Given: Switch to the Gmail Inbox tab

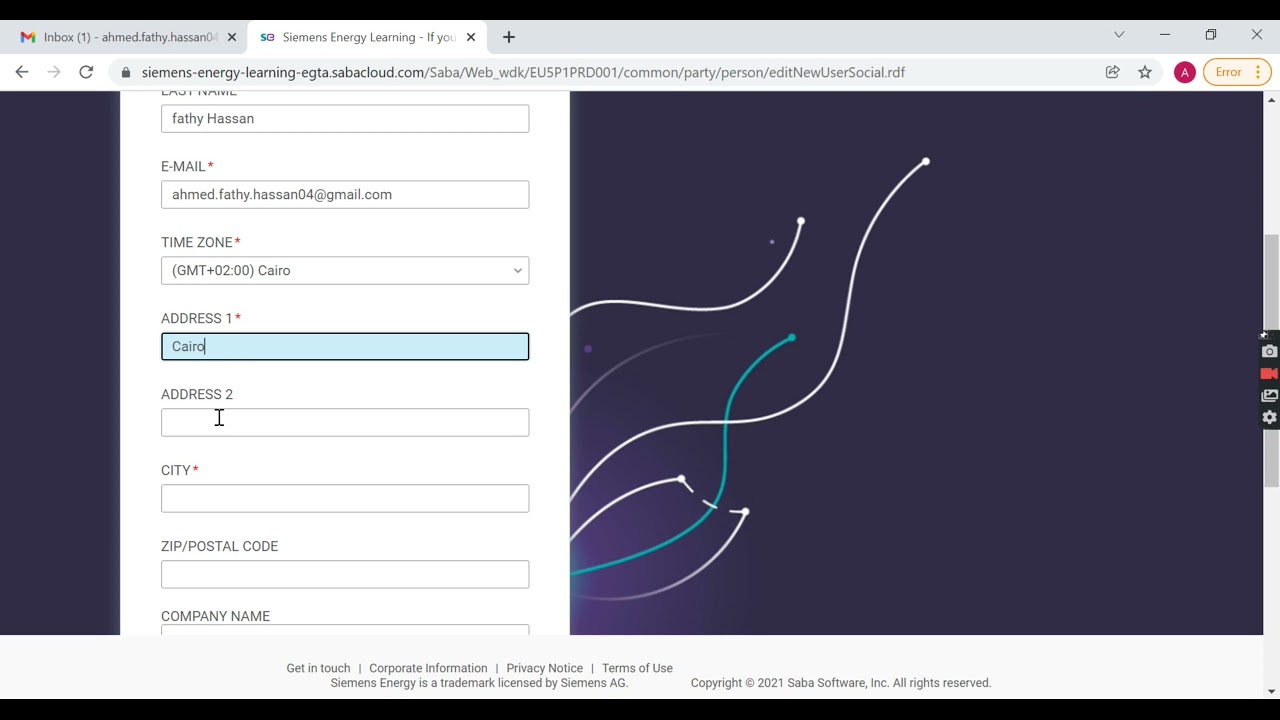Looking at the screenshot, I should click(128, 37).
